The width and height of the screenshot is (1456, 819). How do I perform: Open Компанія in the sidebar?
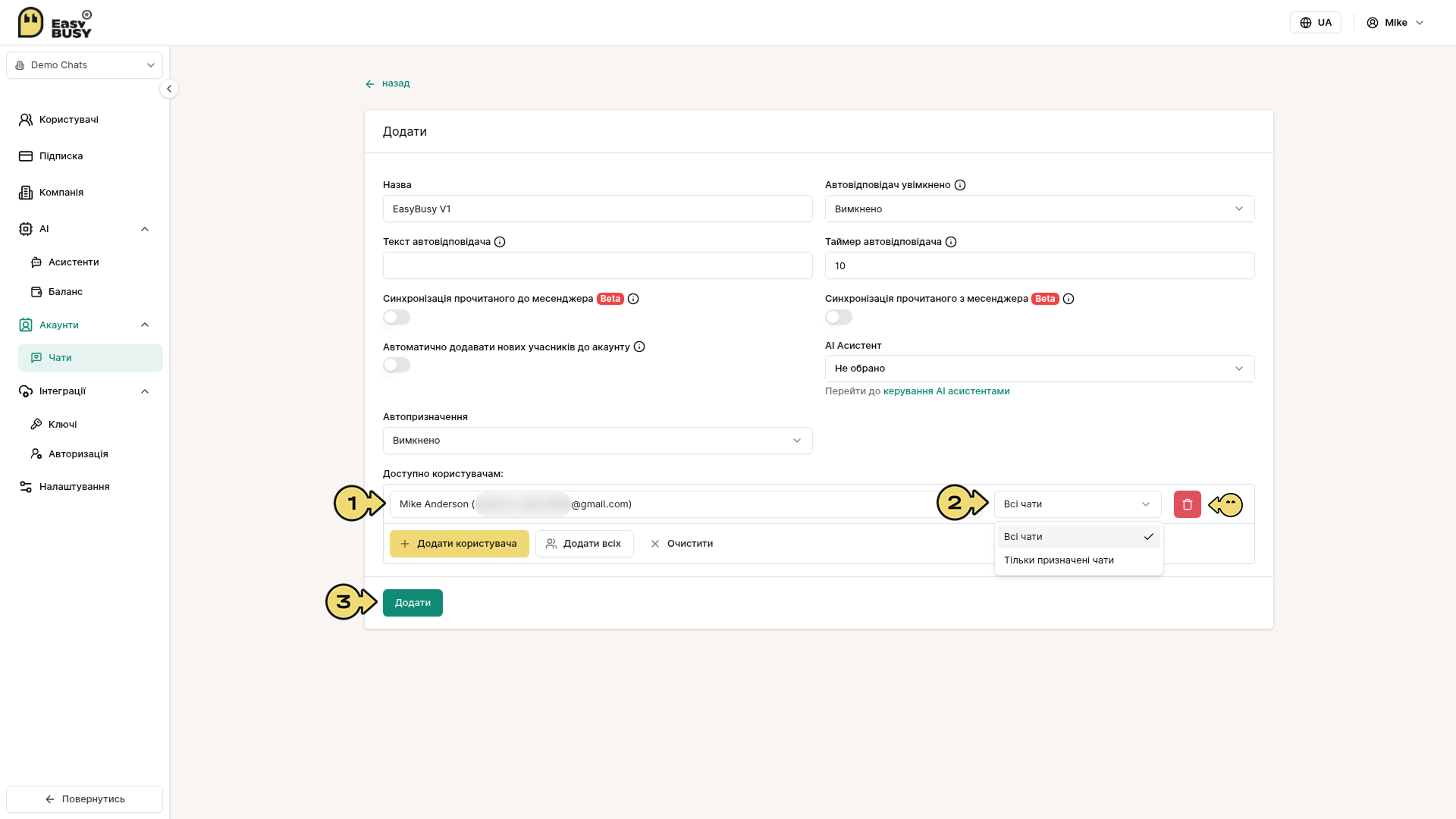pyautogui.click(x=84, y=193)
